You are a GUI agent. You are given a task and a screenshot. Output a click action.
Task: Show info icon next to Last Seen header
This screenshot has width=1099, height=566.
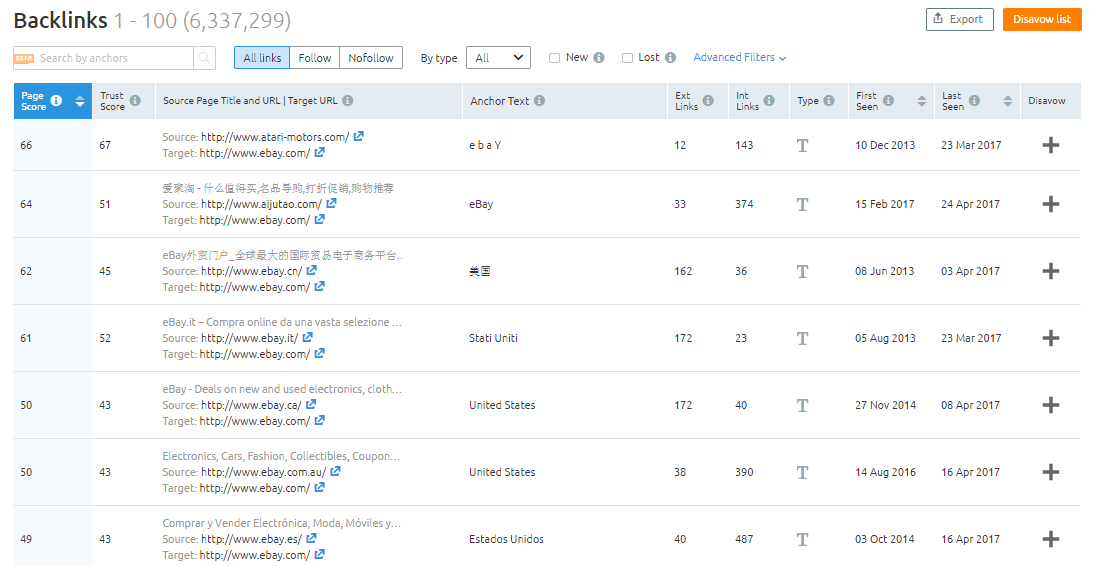tap(974, 100)
